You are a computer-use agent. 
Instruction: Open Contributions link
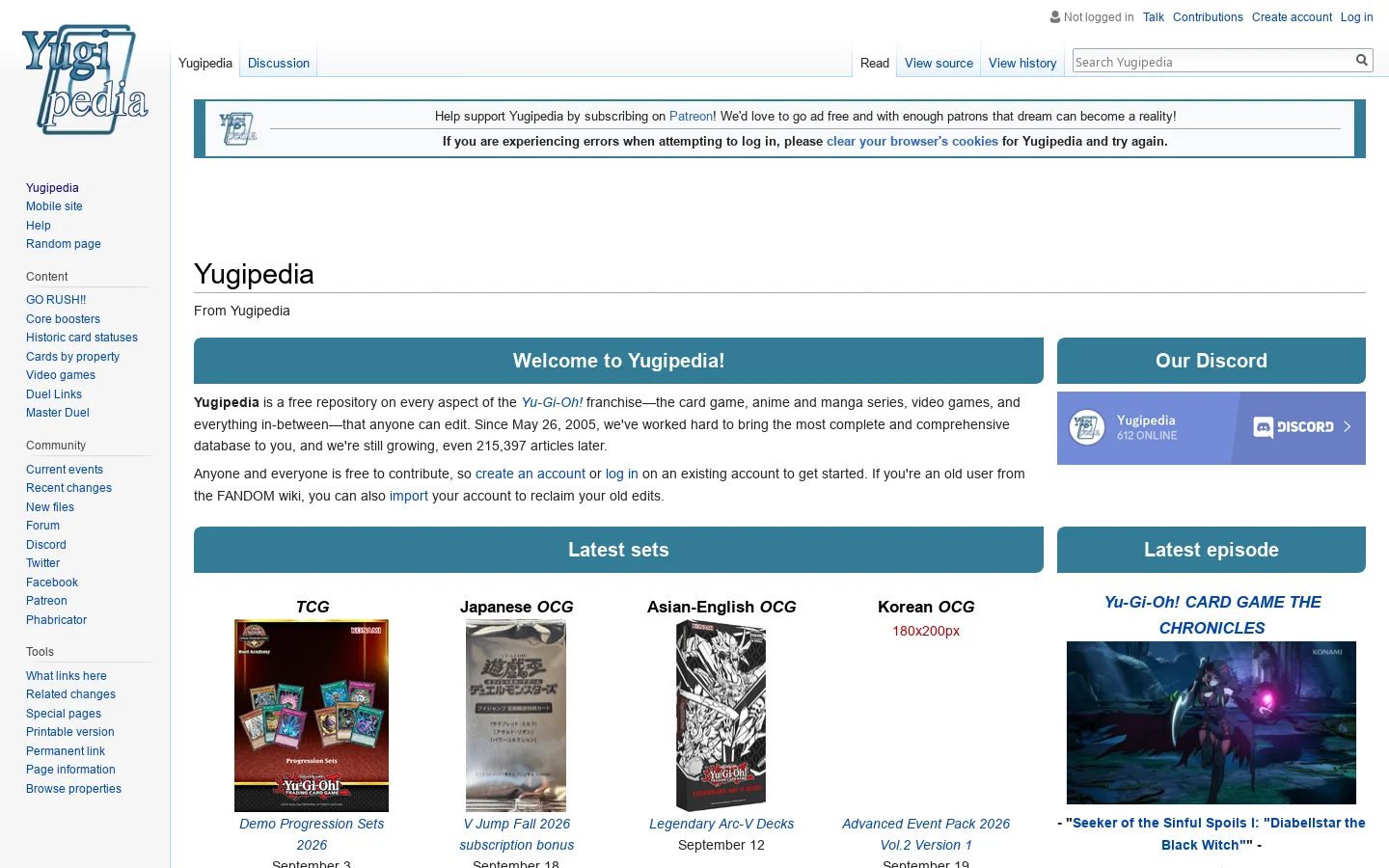pos(1208,17)
